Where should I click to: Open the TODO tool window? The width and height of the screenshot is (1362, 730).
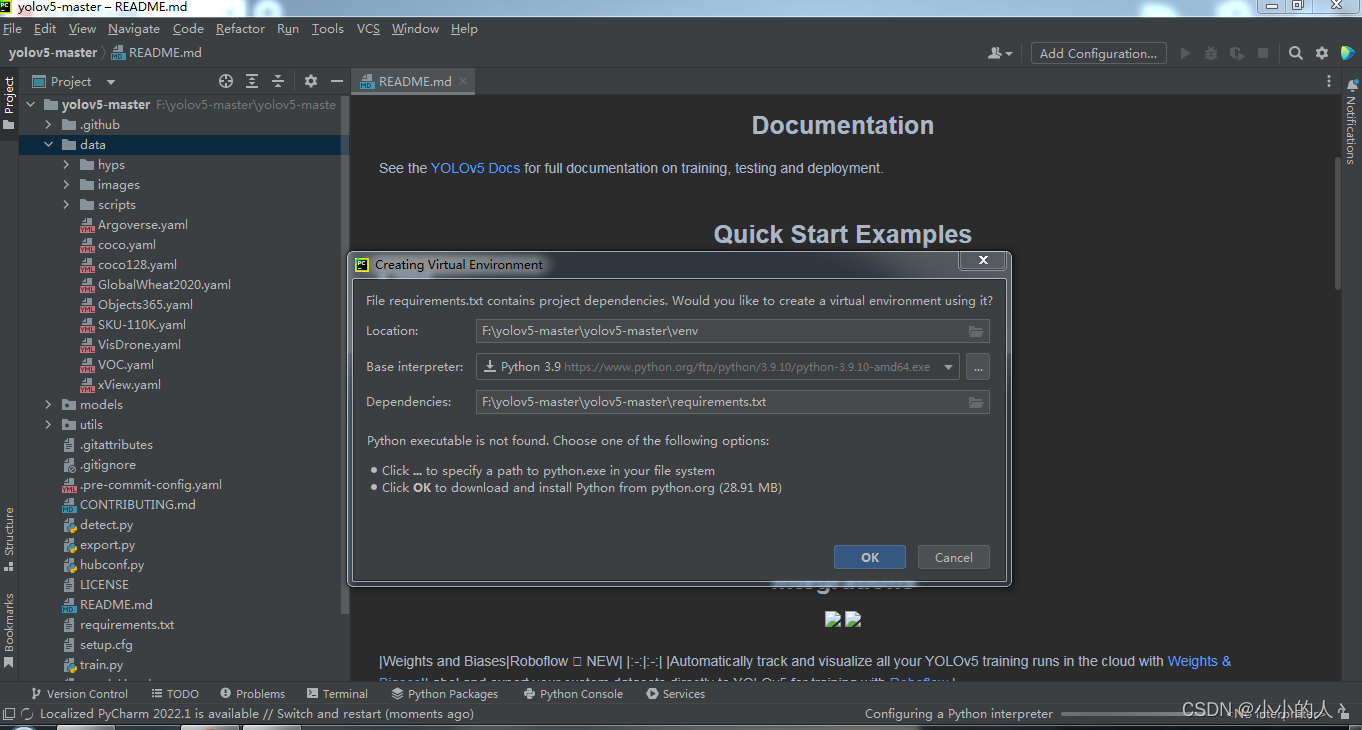(175, 693)
